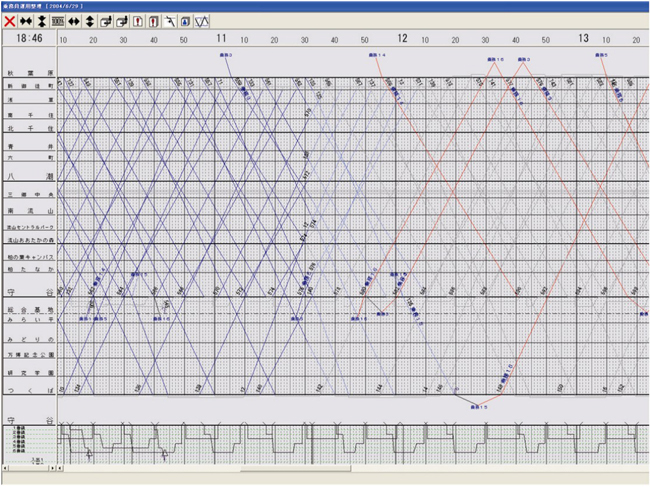
Task: Select the 北千住 station label
Action: (30, 128)
